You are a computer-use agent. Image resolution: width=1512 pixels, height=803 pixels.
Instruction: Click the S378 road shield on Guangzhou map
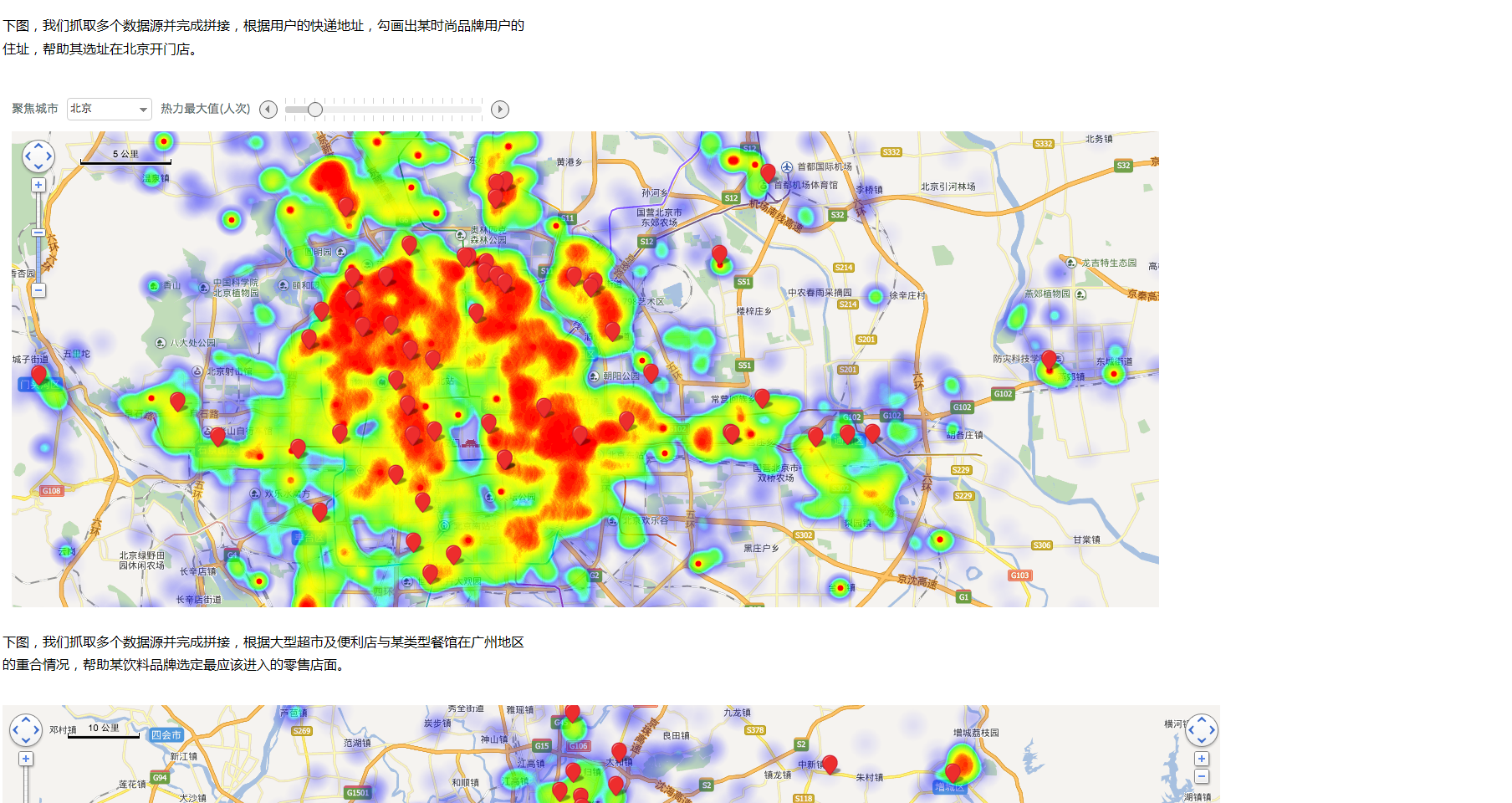(x=755, y=730)
